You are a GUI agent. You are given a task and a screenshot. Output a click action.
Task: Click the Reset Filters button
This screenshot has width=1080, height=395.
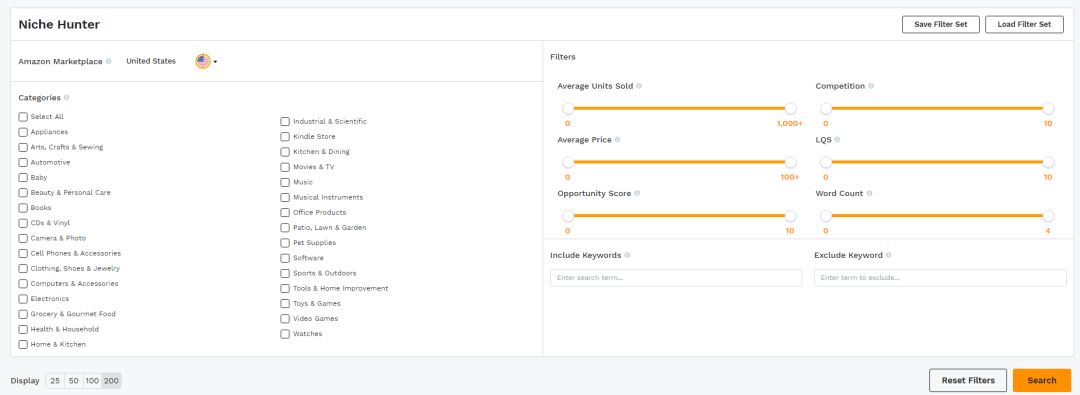968,381
